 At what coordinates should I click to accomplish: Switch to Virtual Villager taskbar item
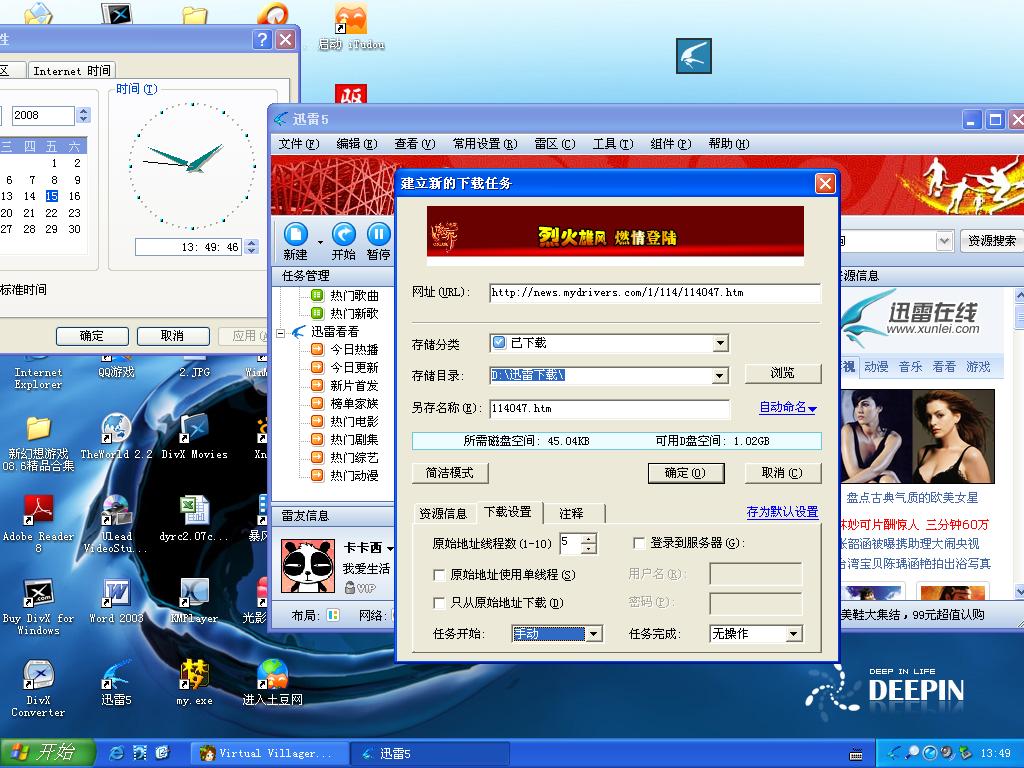pos(267,753)
